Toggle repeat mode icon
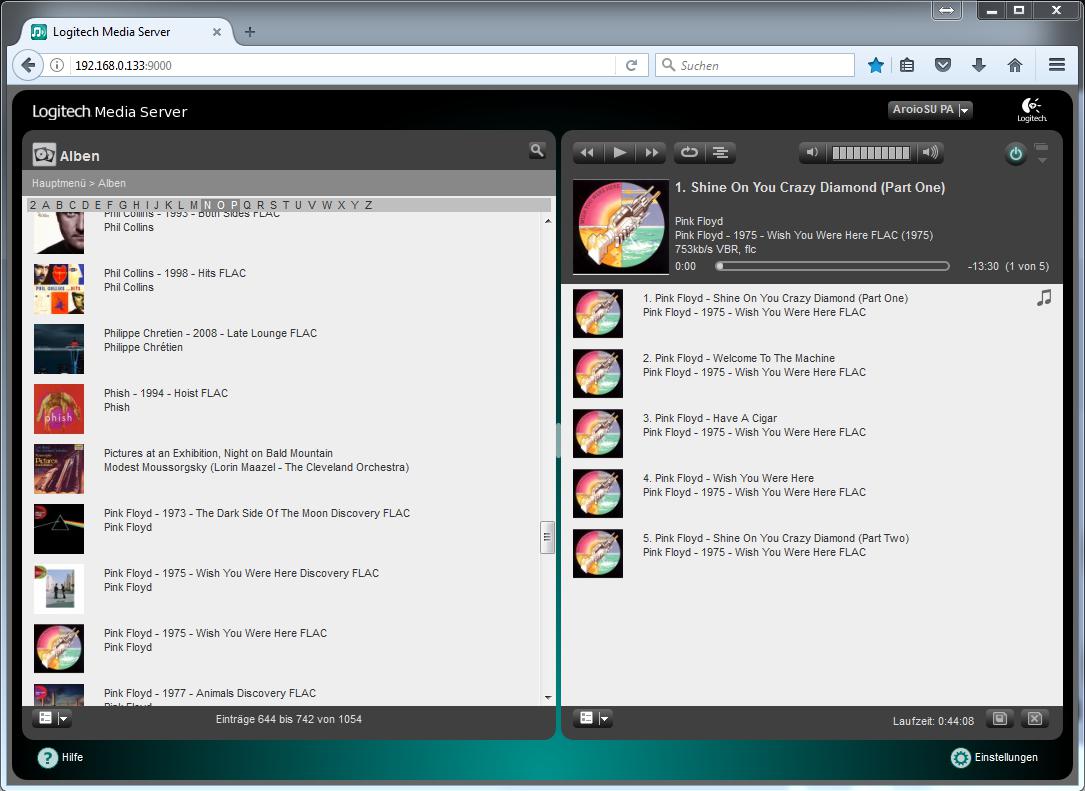Viewport: 1085px width, 791px height. click(689, 153)
